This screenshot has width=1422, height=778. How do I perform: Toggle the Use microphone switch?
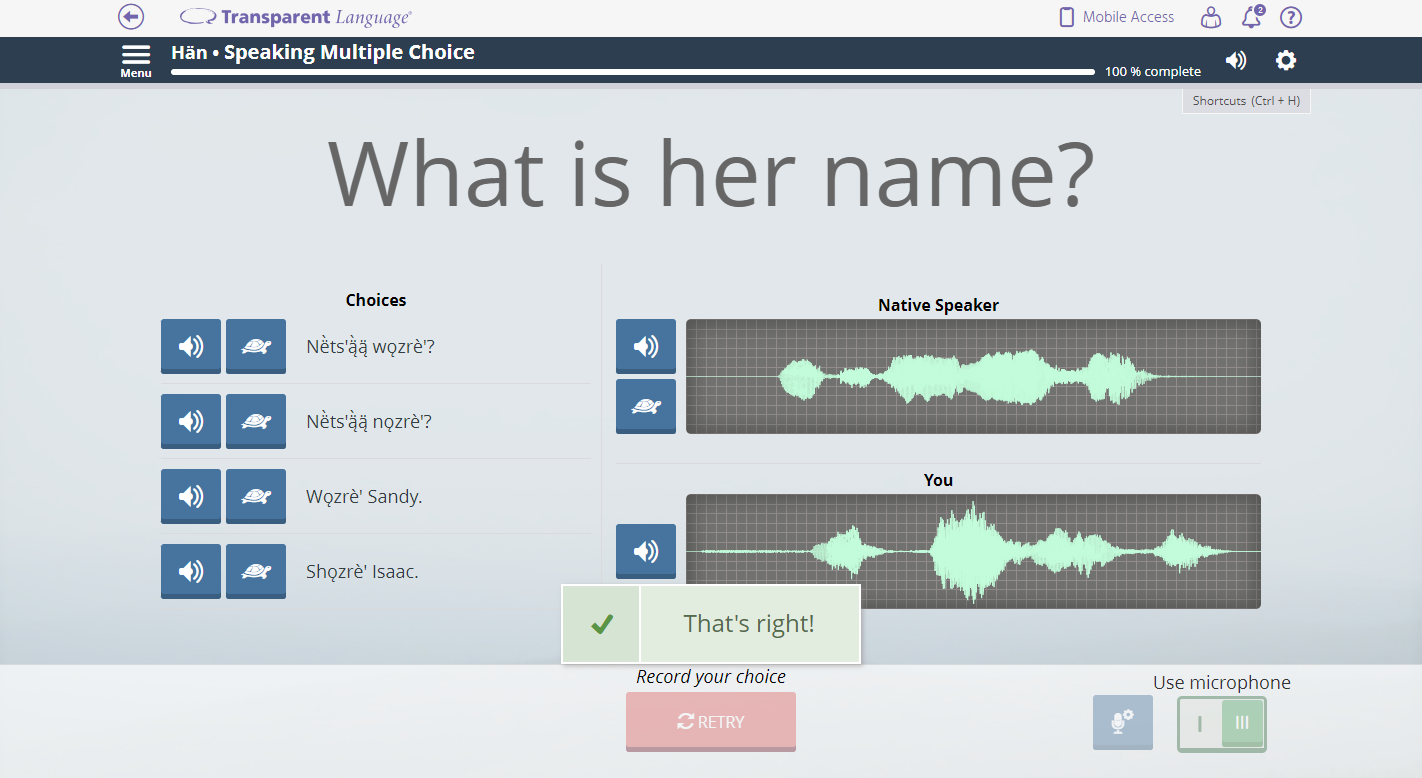click(1221, 723)
